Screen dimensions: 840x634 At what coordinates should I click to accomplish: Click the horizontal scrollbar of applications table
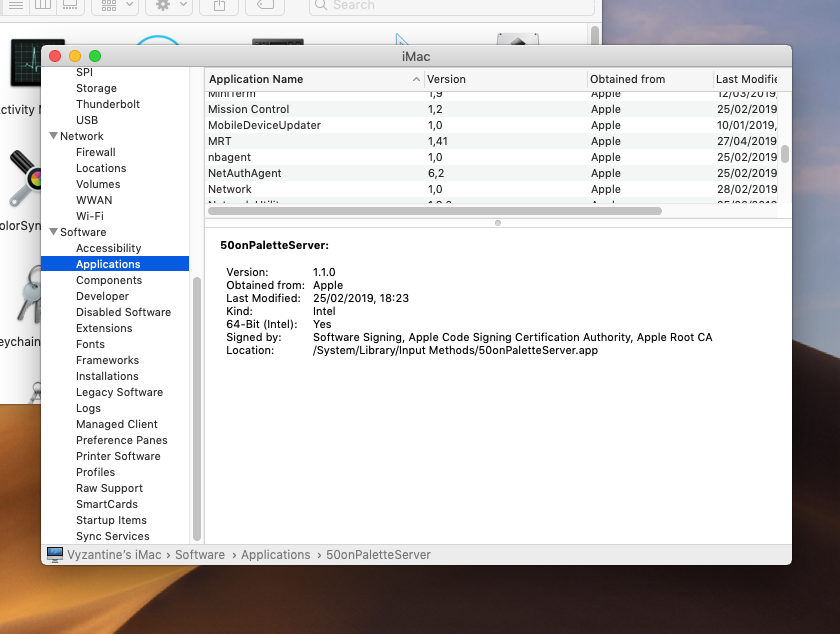[x=435, y=211]
